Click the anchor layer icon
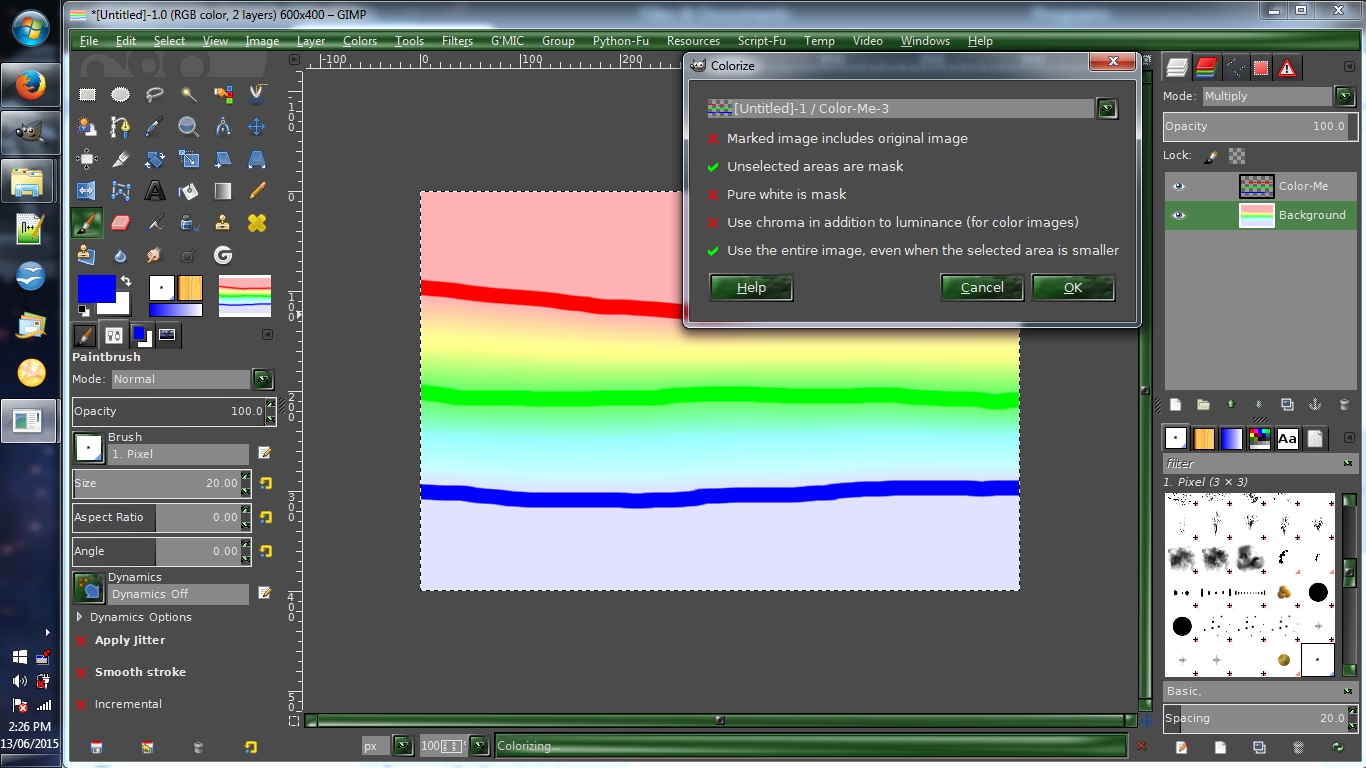1366x768 pixels. [1315, 405]
